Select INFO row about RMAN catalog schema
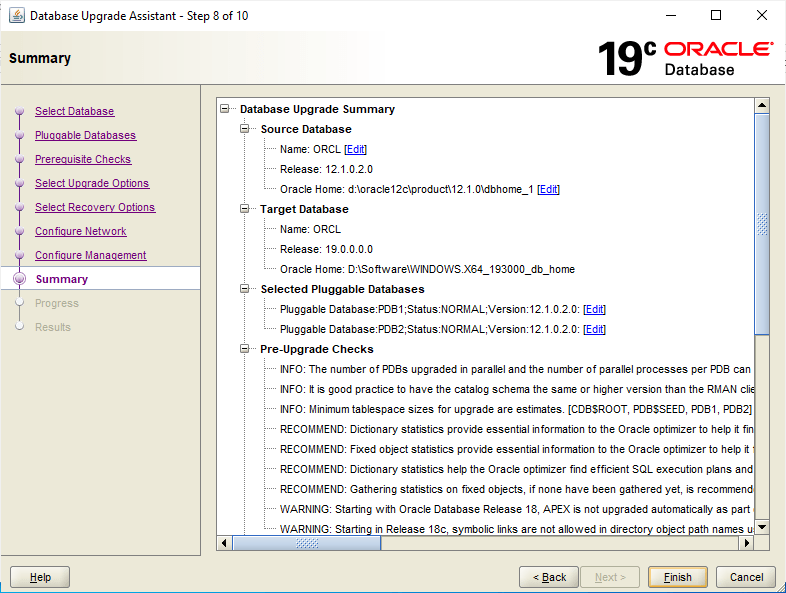 (516, 389)
